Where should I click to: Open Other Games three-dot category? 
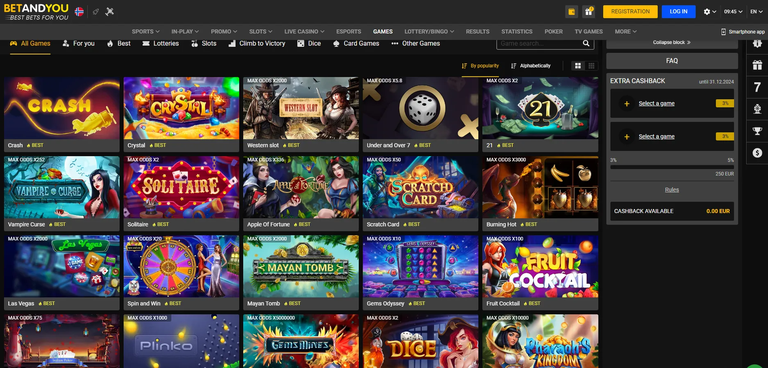tap(415, 44)
